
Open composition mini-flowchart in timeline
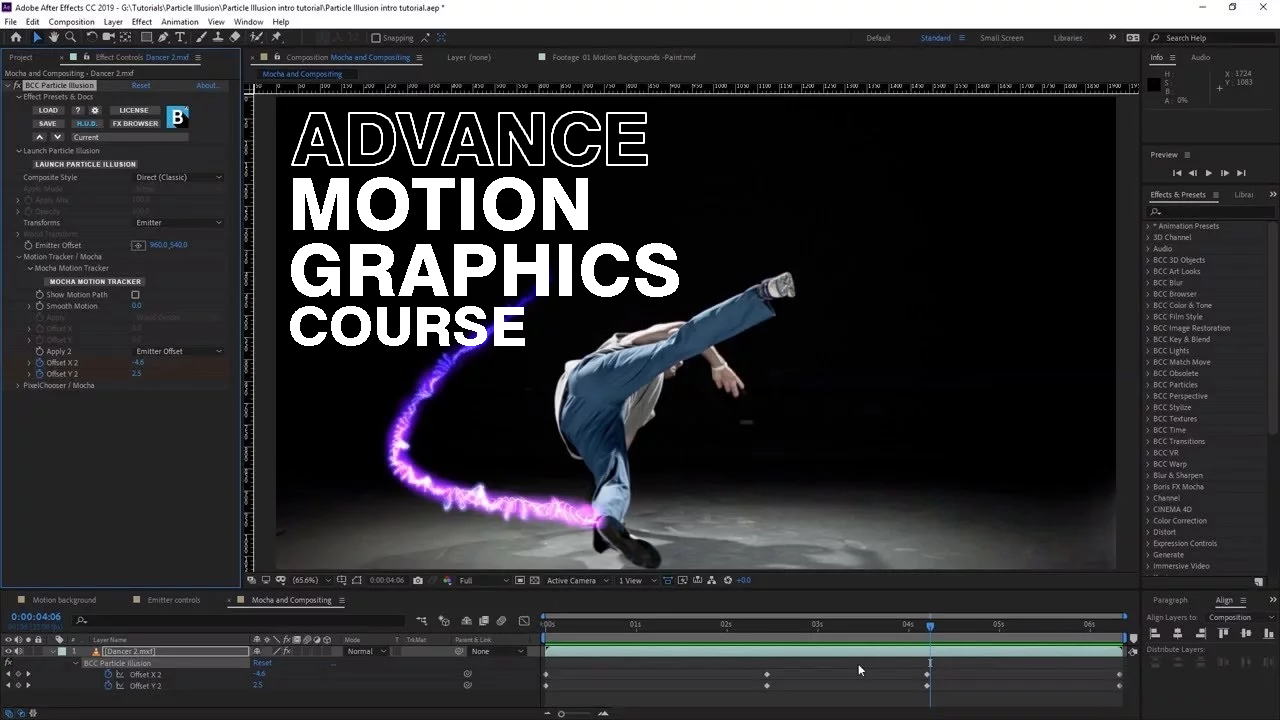point(421,621)
